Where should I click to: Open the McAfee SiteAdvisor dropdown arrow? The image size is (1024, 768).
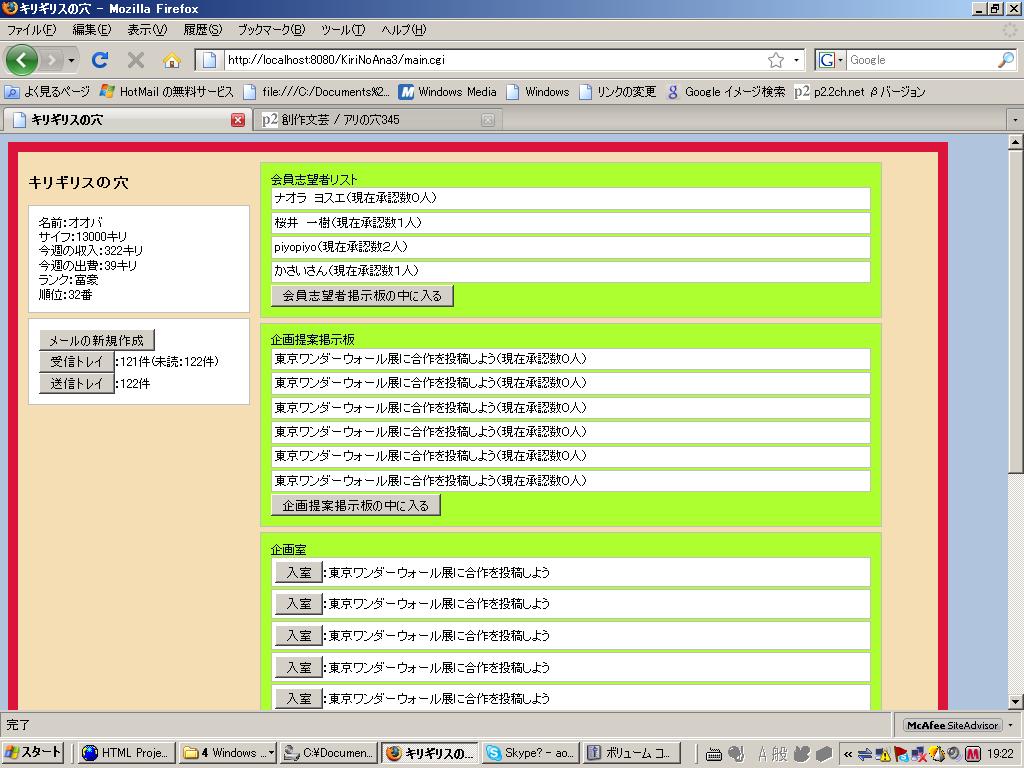coord(1011,725)
